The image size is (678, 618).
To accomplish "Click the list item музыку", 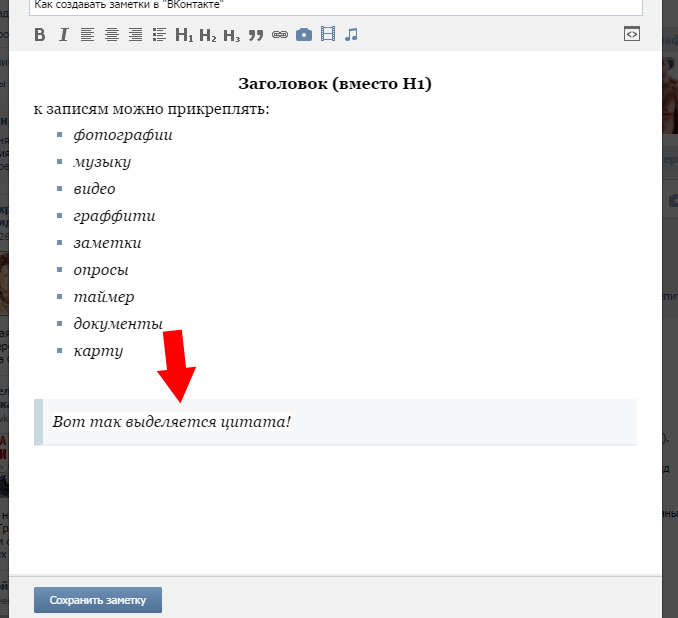I will click(102, 162).
